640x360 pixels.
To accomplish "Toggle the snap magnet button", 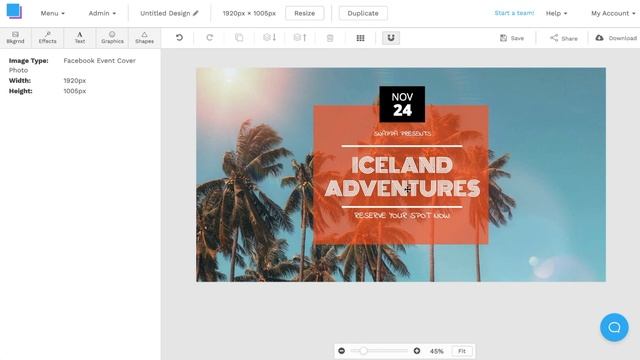I will [391, 38].
